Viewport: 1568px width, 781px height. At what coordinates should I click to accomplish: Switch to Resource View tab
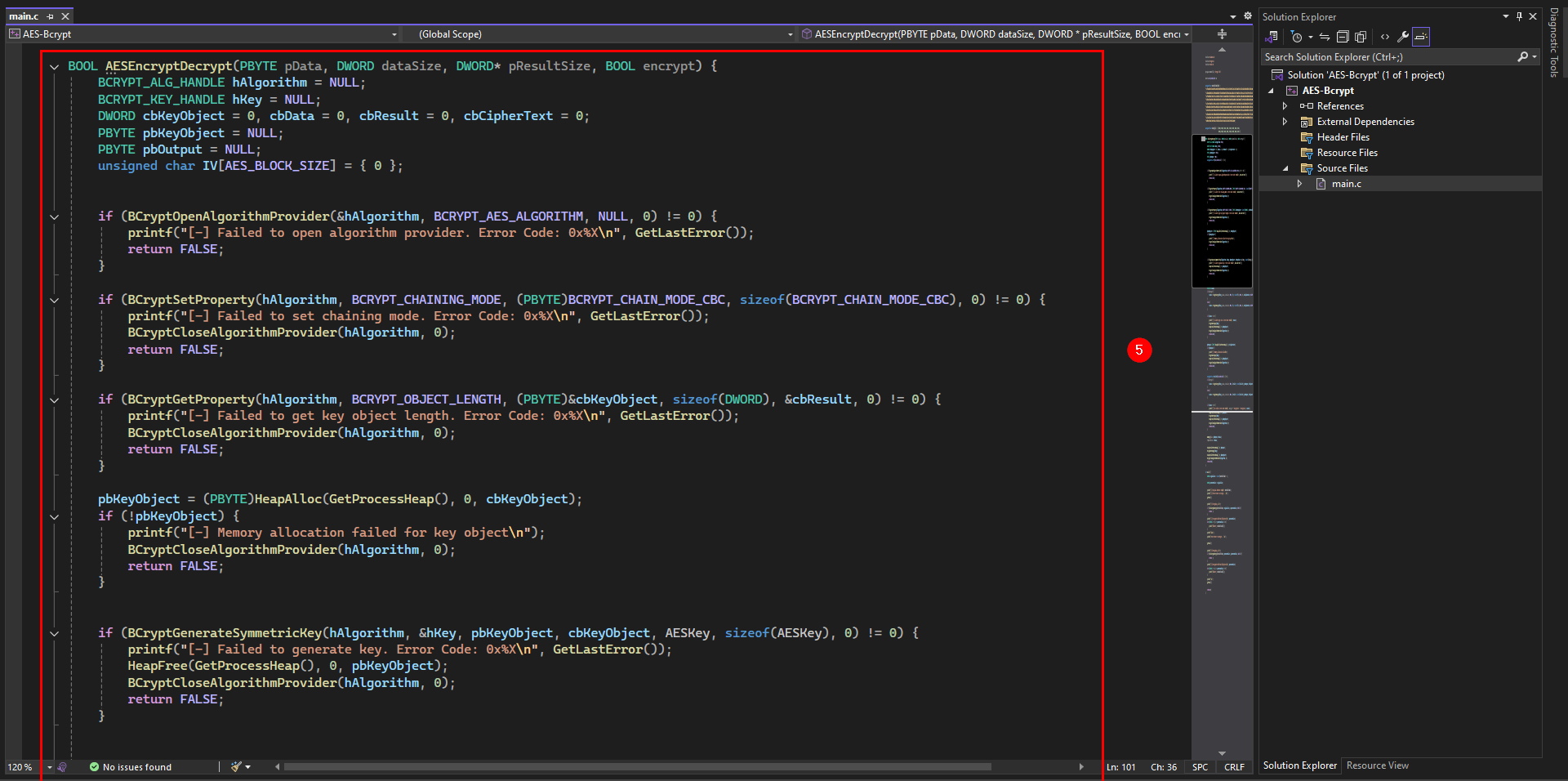(x=1377, y=765)
